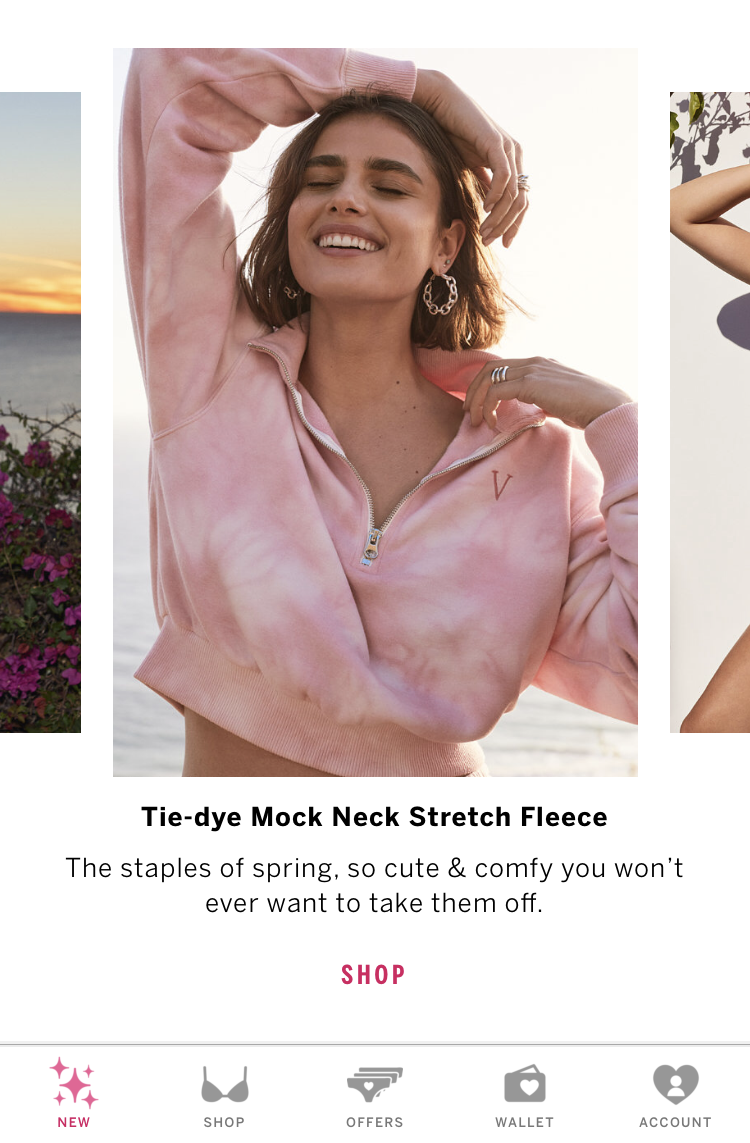Tap the embroidered V logo on sweatshirt
The width and height of the screenshot is (750, 1143).
(501, 485)
